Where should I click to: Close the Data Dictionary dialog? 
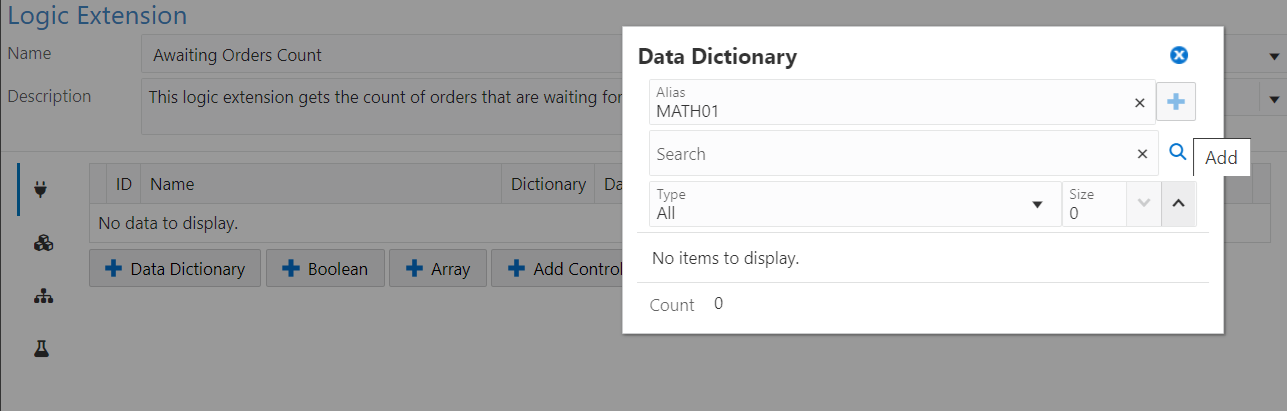tap(1179, 56)
